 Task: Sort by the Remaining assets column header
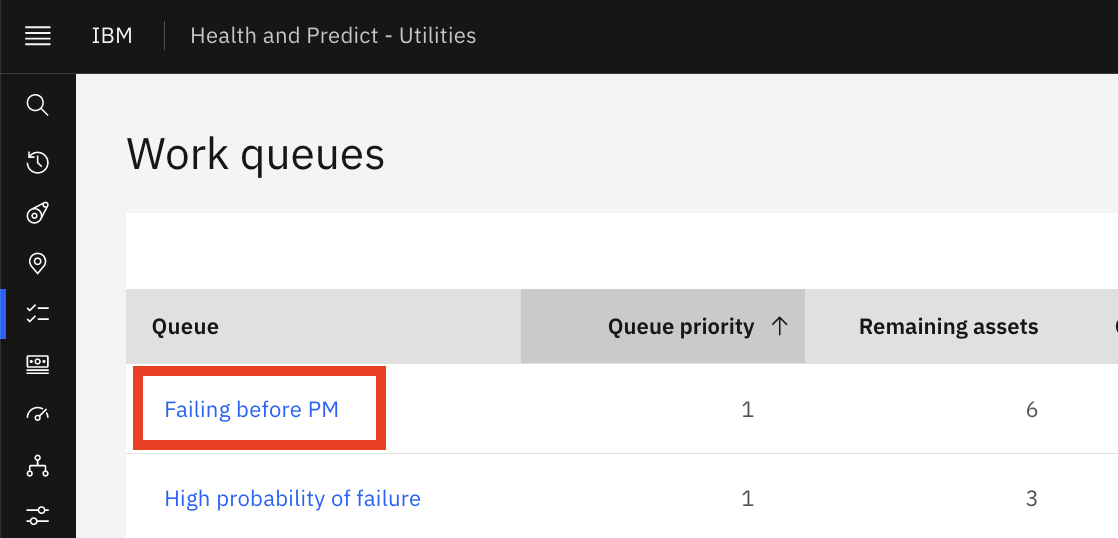(x=948, y=326)
